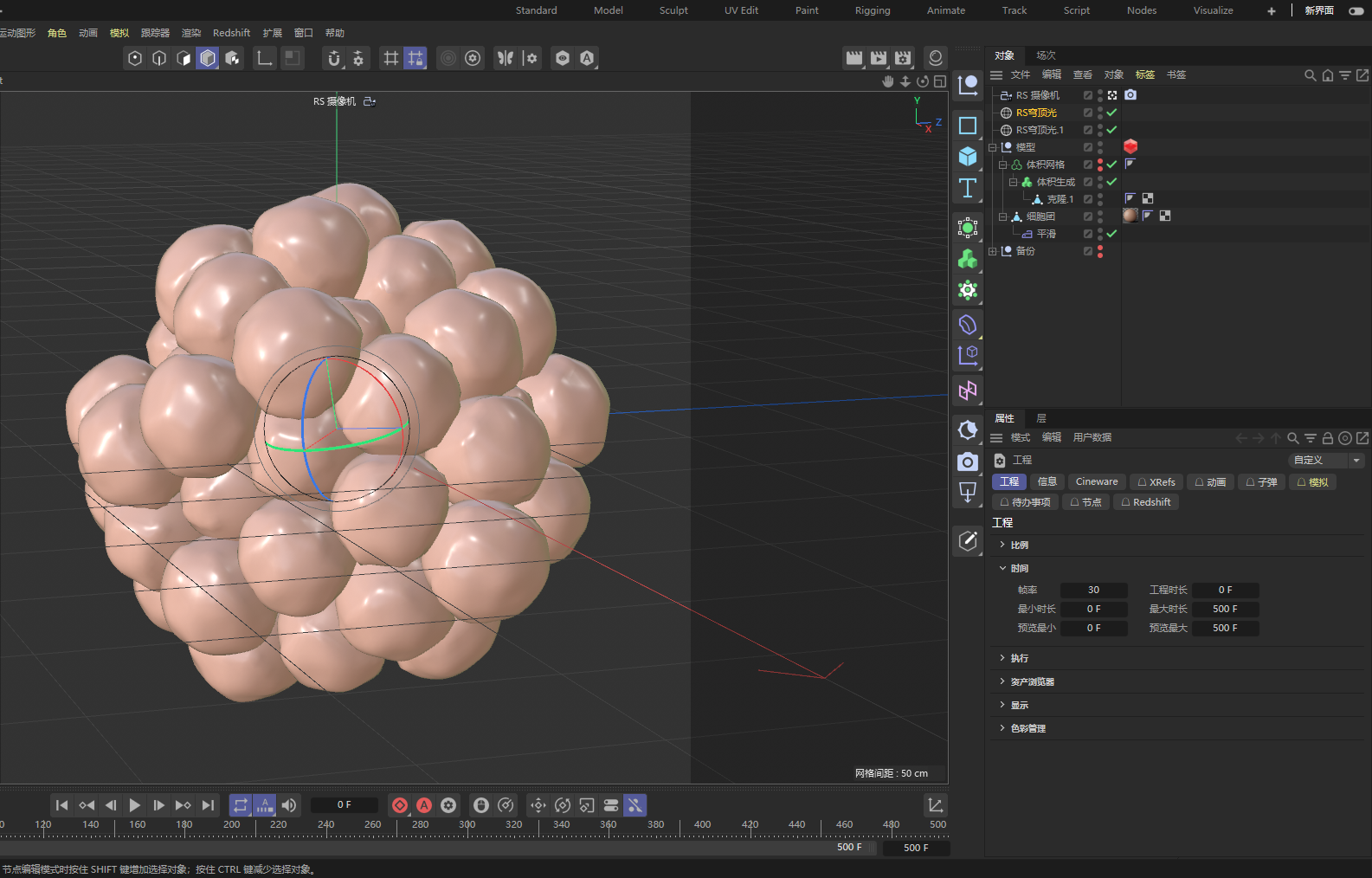Open Redshift menu
The width and height of the screenshot is (1372, 878).
tap(231, 33)
